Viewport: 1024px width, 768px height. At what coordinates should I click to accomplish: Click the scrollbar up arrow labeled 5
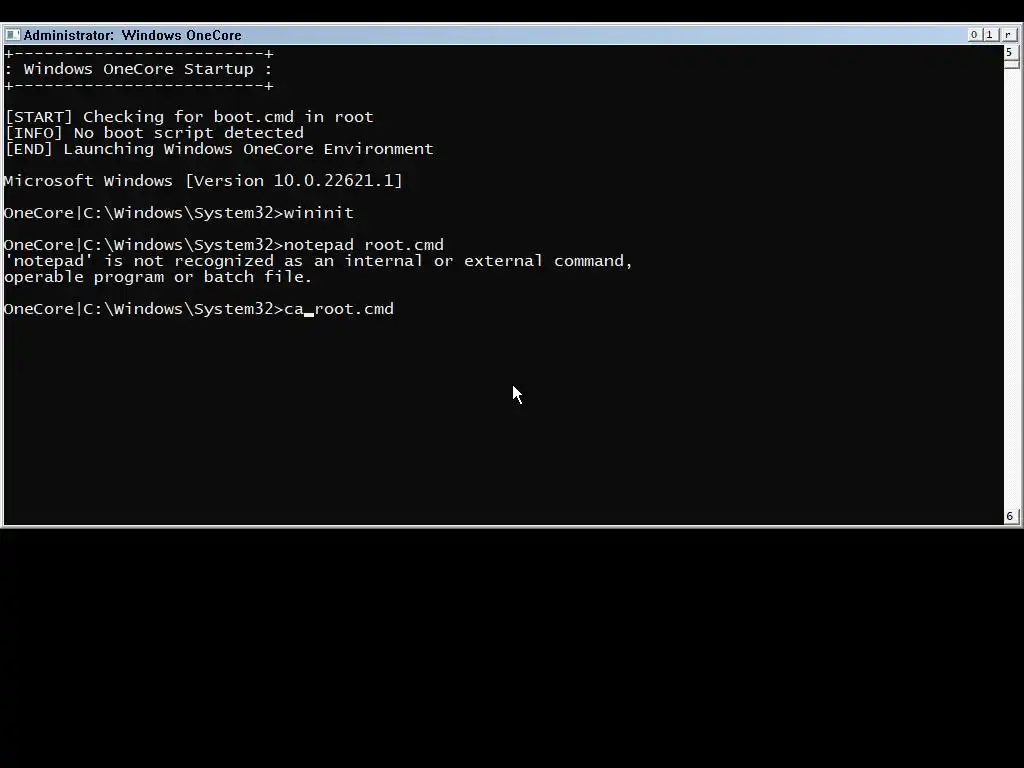[x=1010, y=52]
